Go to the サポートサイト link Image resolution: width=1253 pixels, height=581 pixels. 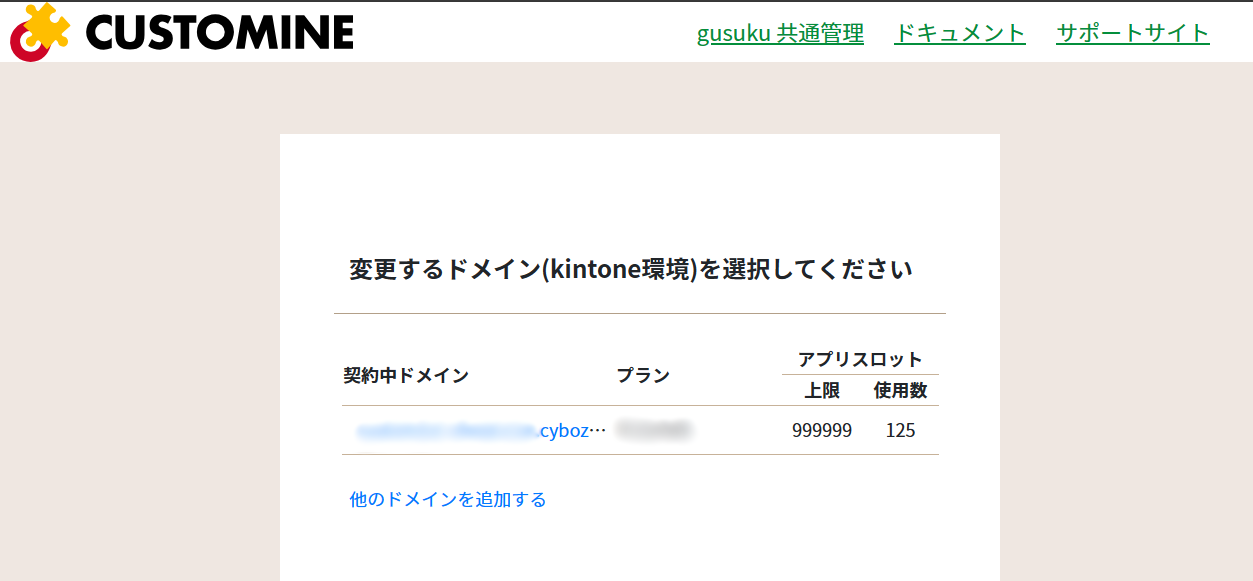(x=1133, y=33)
